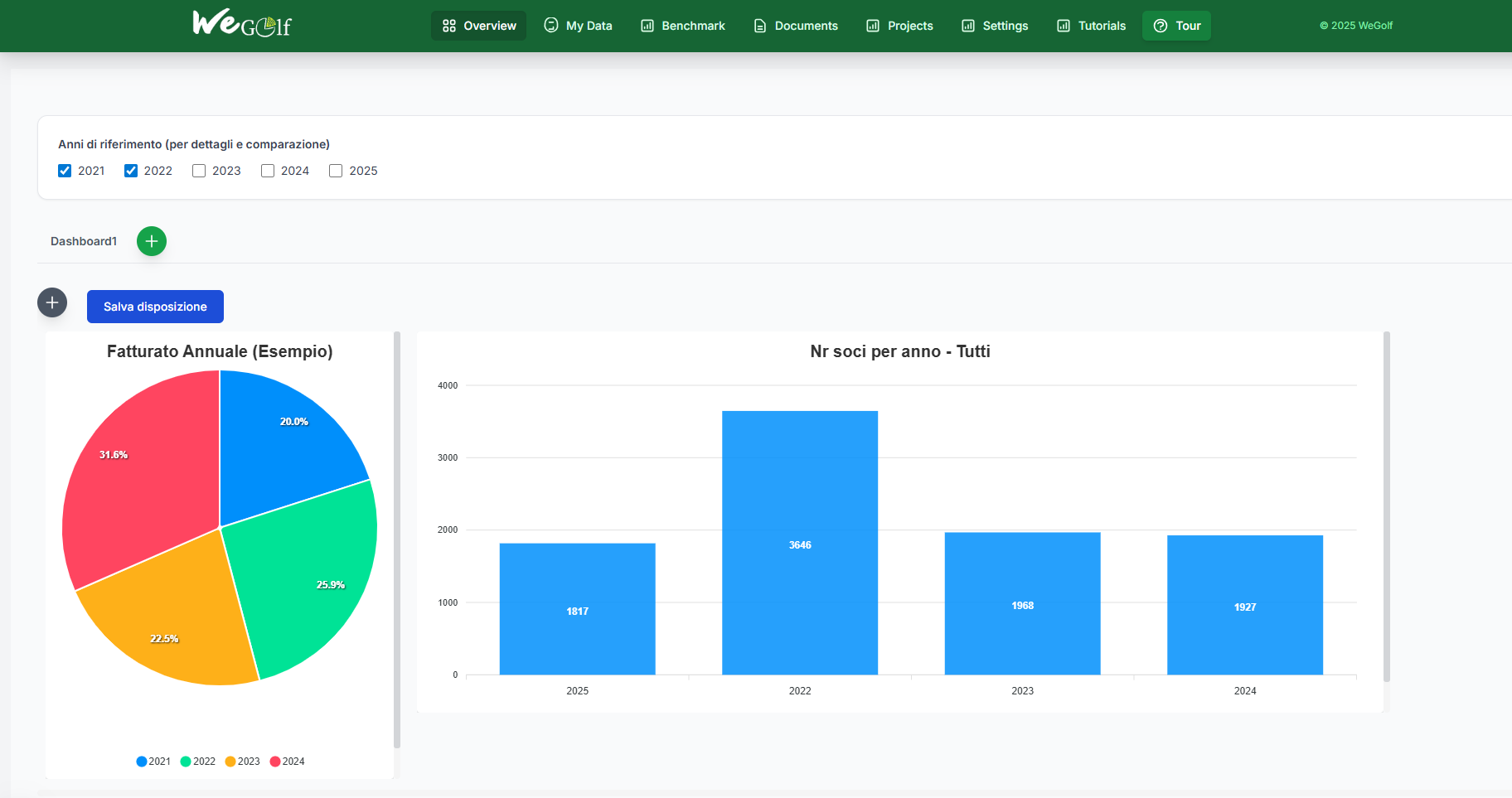The image size is (1512, 798).
Task: Click the 3646 bar for 2022
Action: (800, 543)
